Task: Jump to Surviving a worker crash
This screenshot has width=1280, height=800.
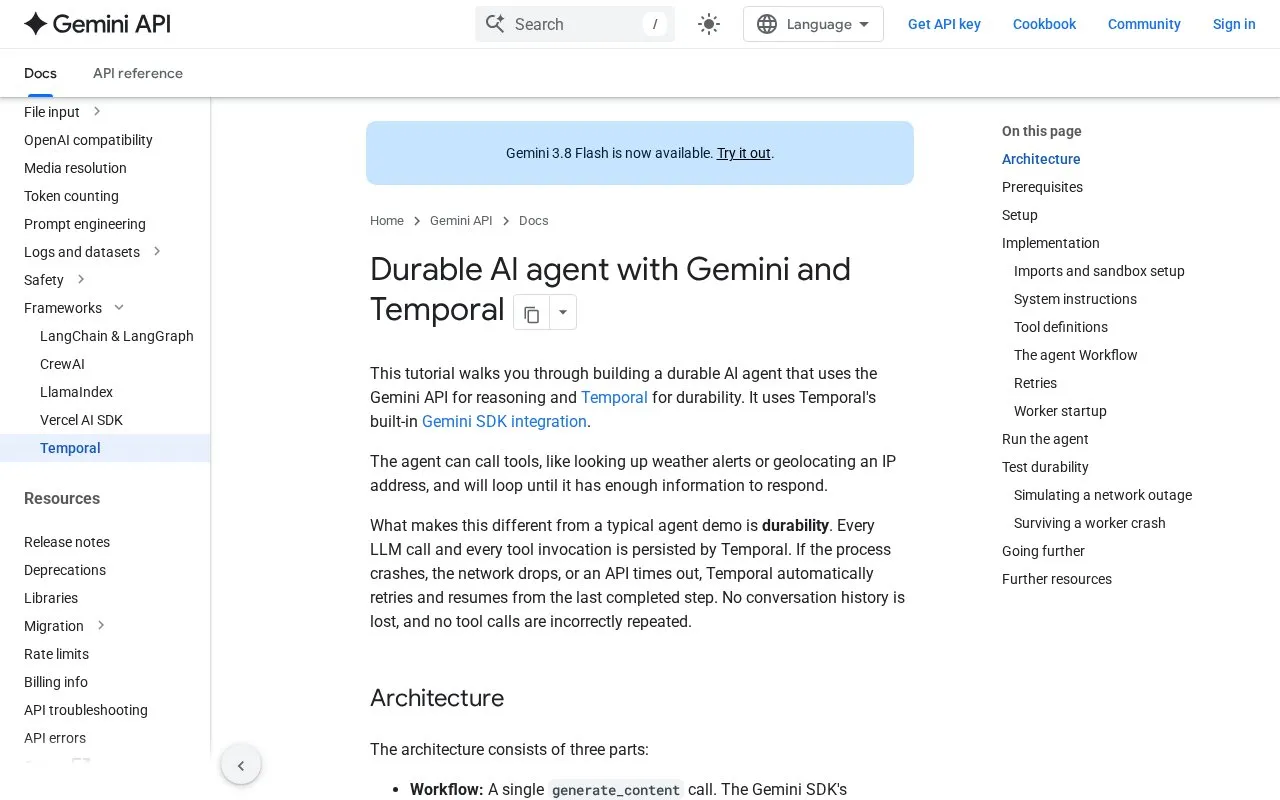Action: (1090, 523)
